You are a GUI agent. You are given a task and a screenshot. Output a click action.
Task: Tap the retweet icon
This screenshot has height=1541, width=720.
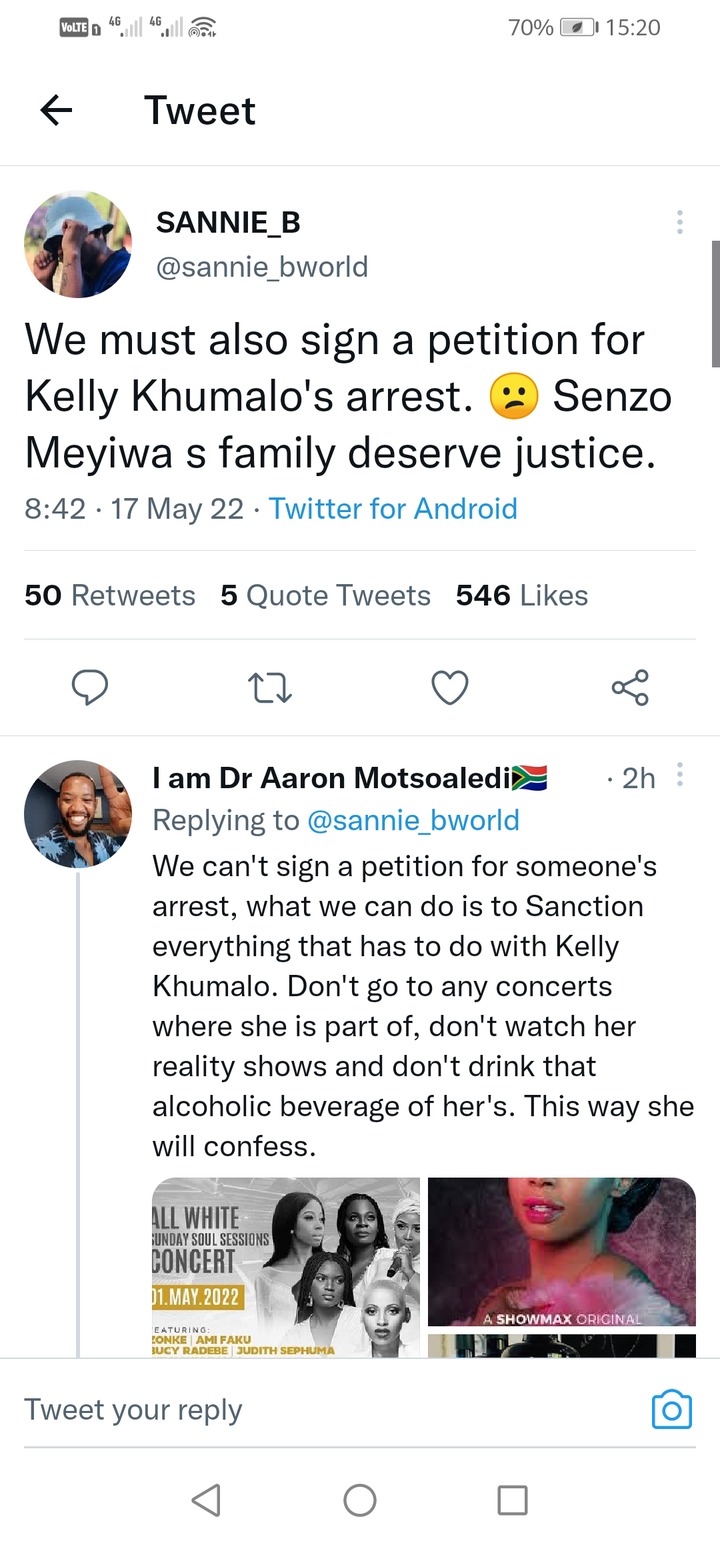pos(270,688)
